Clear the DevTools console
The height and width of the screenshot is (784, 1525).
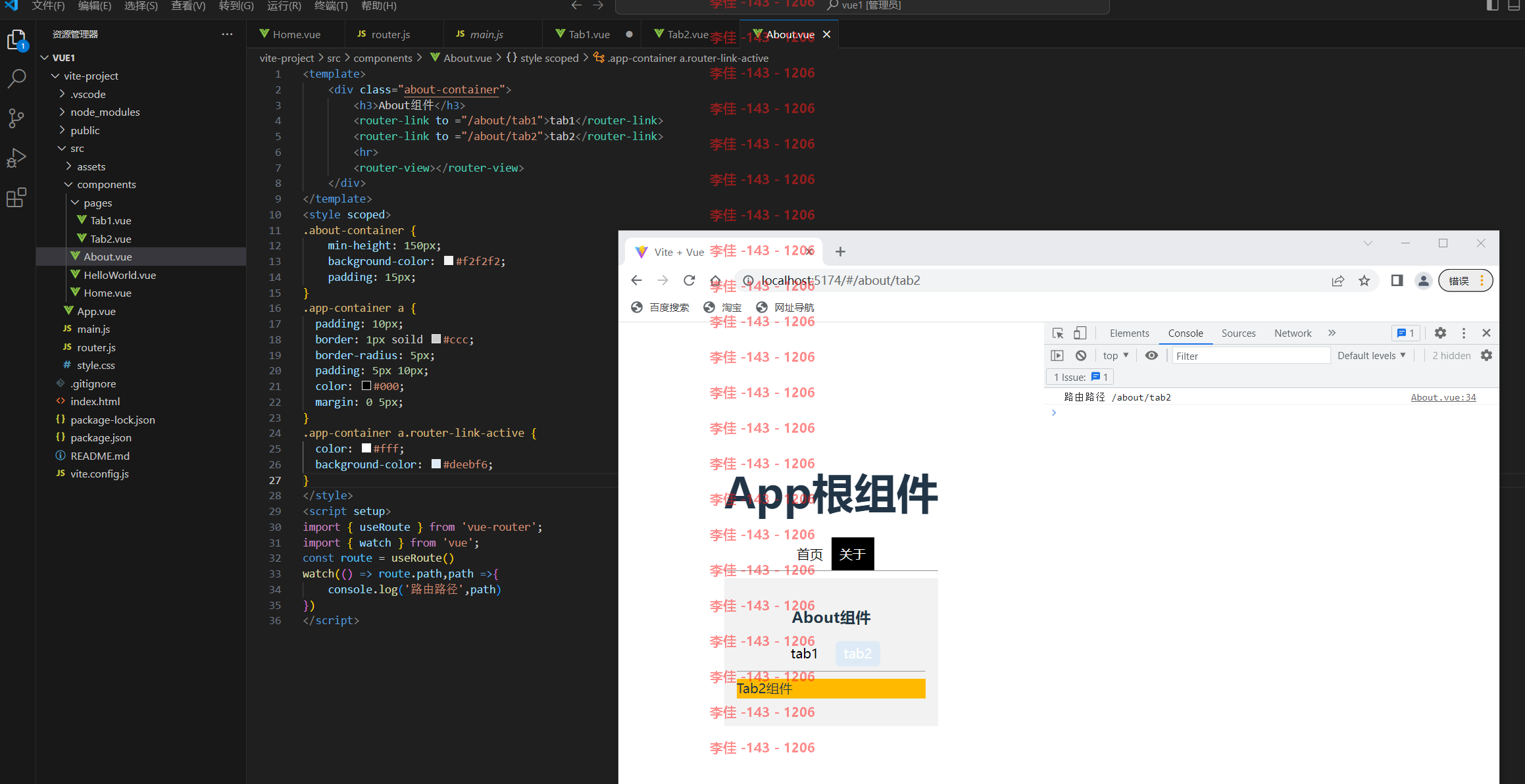coord(1081,356)
